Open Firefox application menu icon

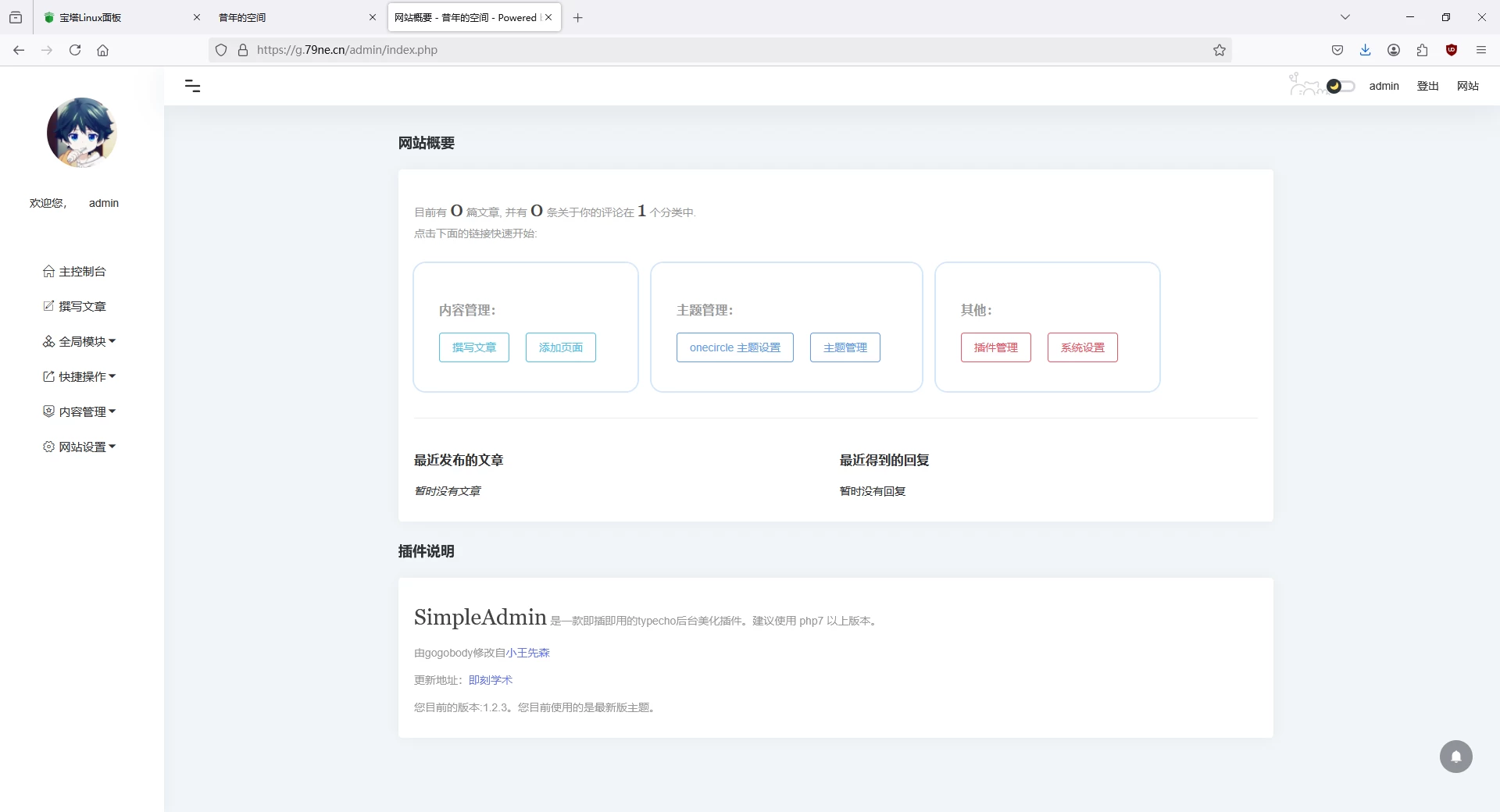click(x=1480, y=50)
